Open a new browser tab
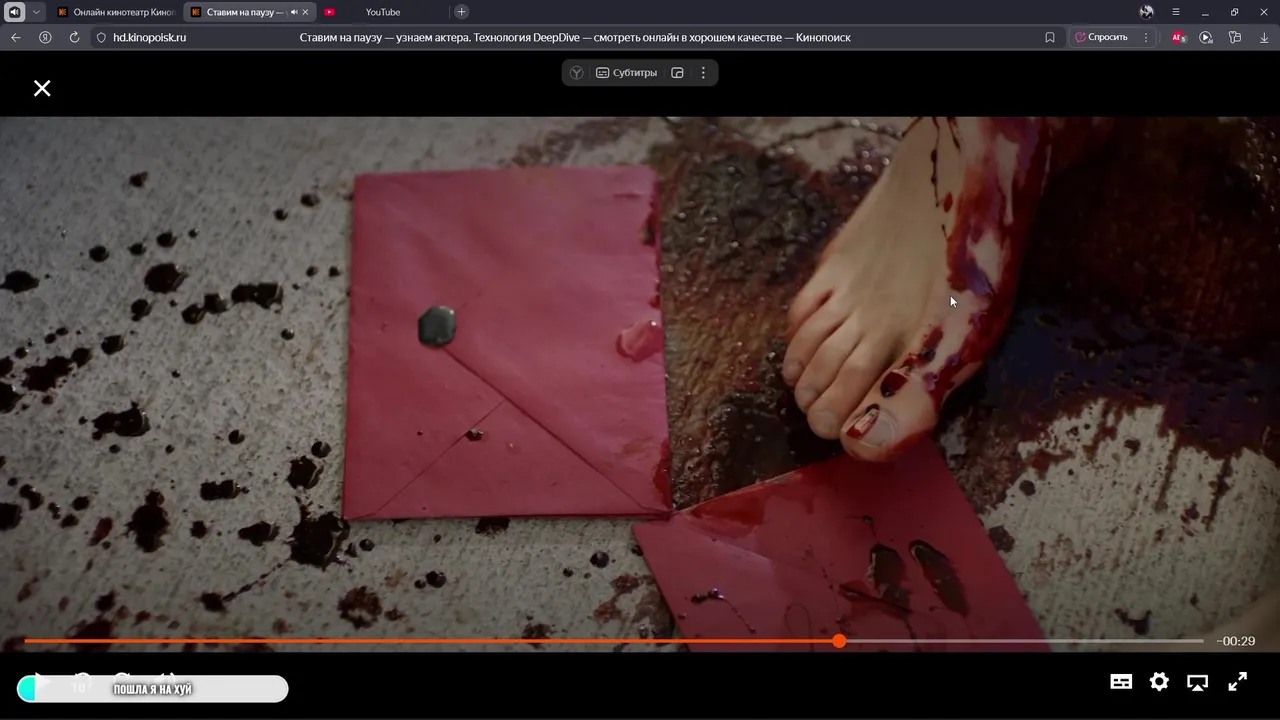The width and height of the screenshot is (1280, 720). point(461,12)
